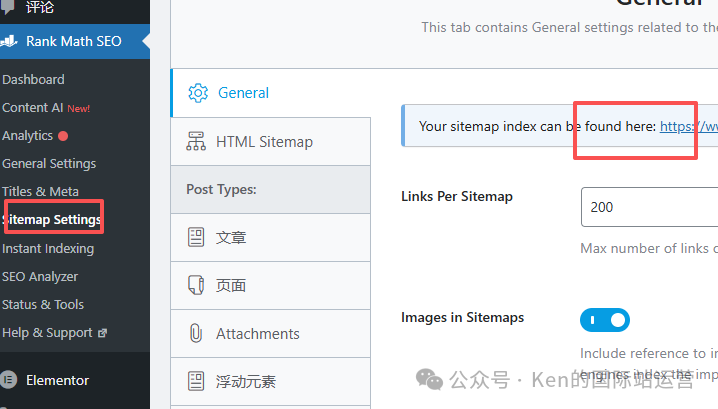The image size is (718, 409).
Task: Click the HTML Sitemap hierarchy icon
Action: 196,142
